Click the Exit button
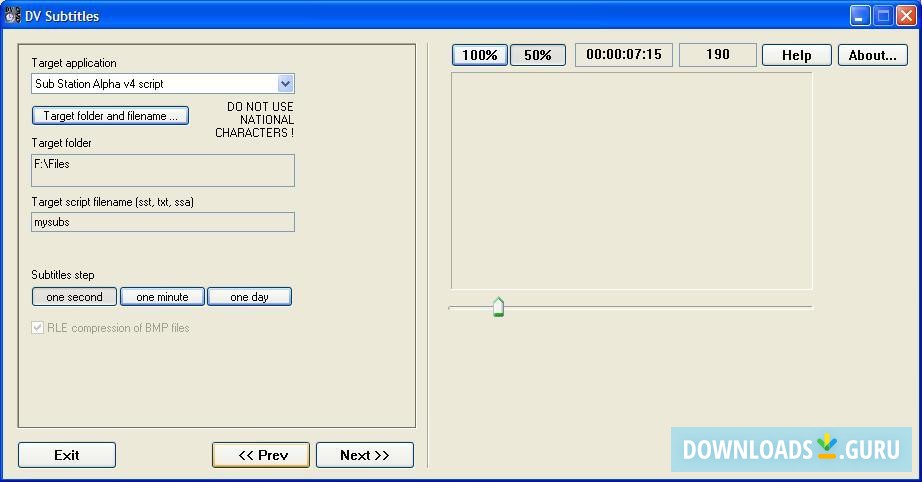922x482 pixels. [67, 455]
